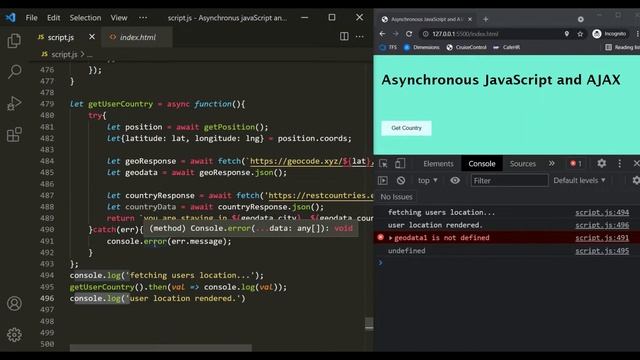Clear the console
Image resolution: width=640 pixels, height=360 pixels.
tap(401, 180)
